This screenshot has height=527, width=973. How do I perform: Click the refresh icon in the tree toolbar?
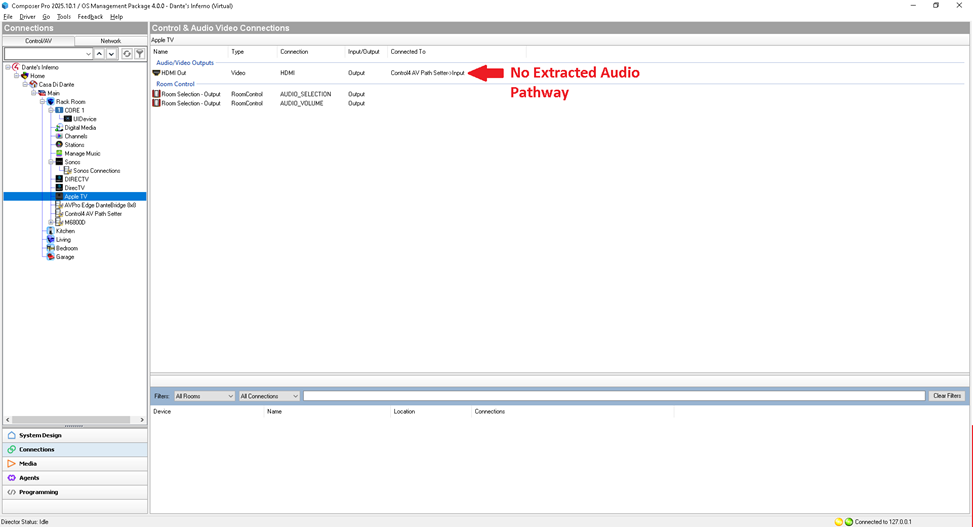[x=127, y=54]
